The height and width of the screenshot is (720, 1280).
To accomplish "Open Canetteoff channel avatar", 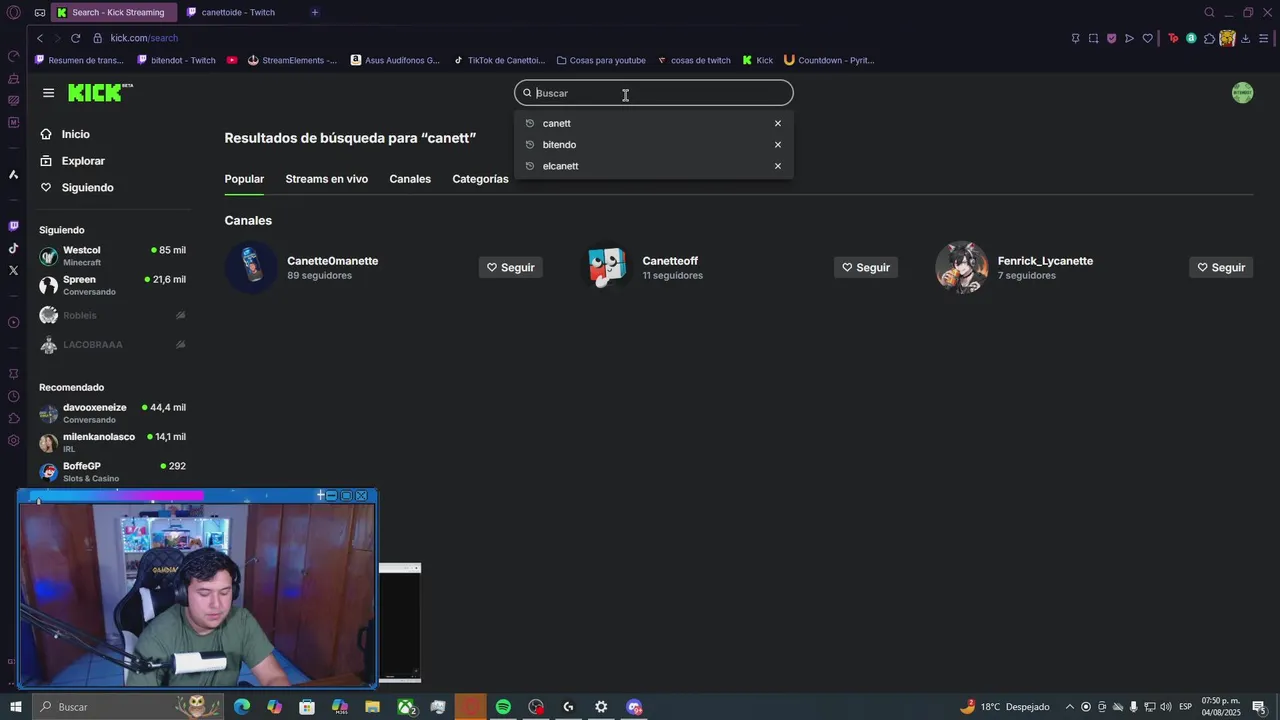I will click(x=606, y=267).
